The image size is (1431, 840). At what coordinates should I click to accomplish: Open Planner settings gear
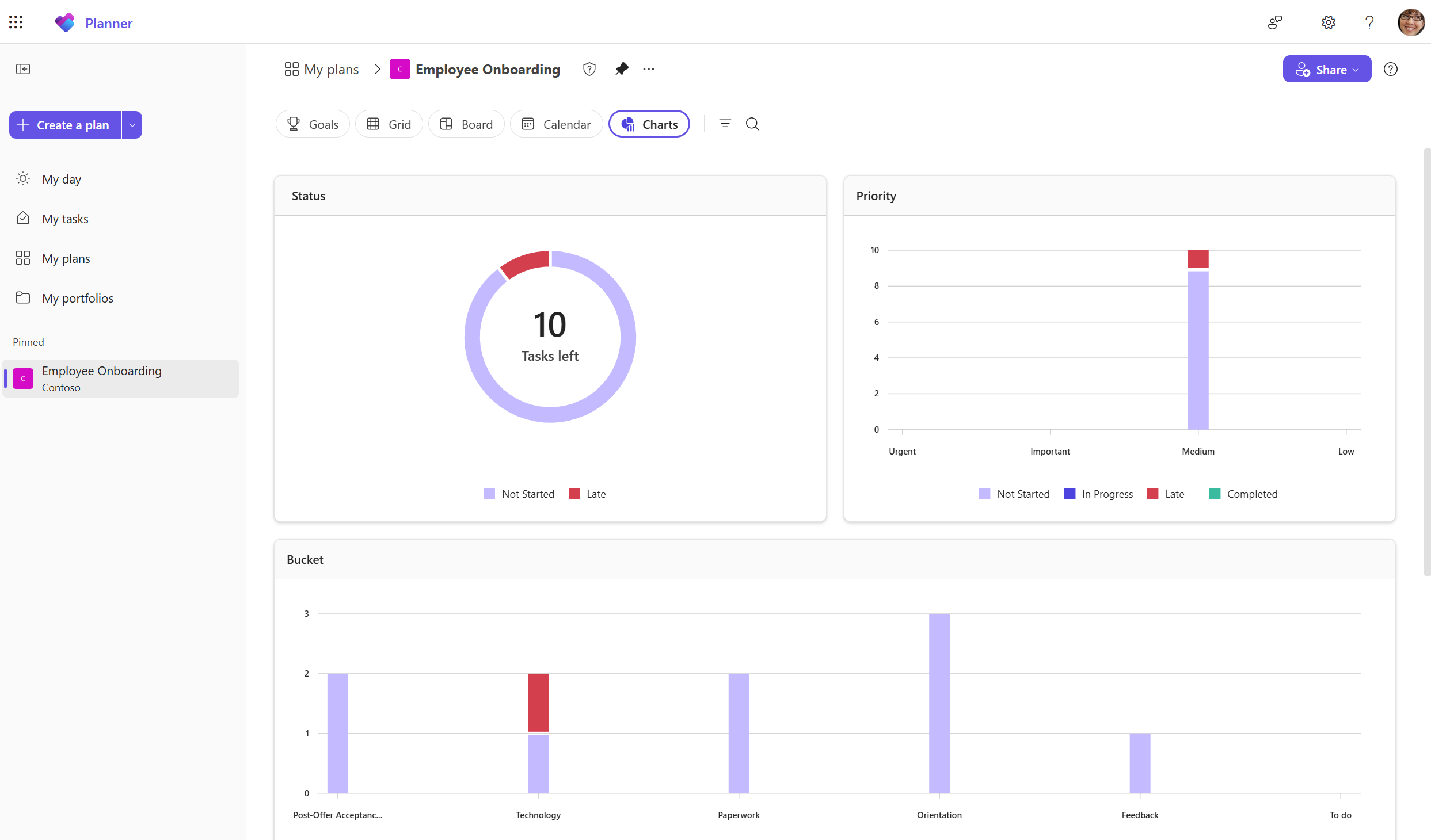(1328, 22)
